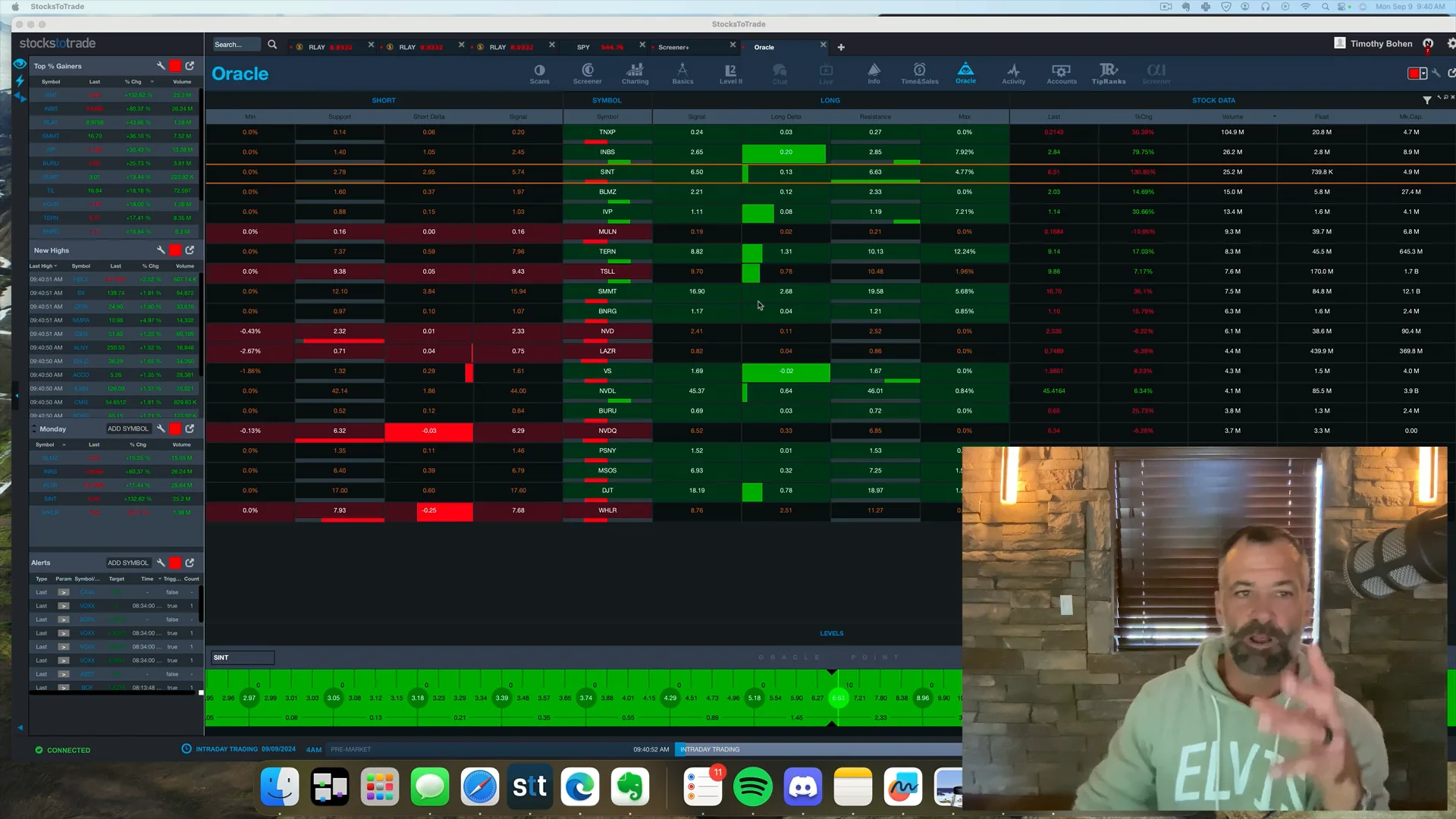The width and height of the screenshot is (1456, 819).
Task: Toggle the lightning bolt icon in the left sidebar
Action: click(x=20, y=80)
